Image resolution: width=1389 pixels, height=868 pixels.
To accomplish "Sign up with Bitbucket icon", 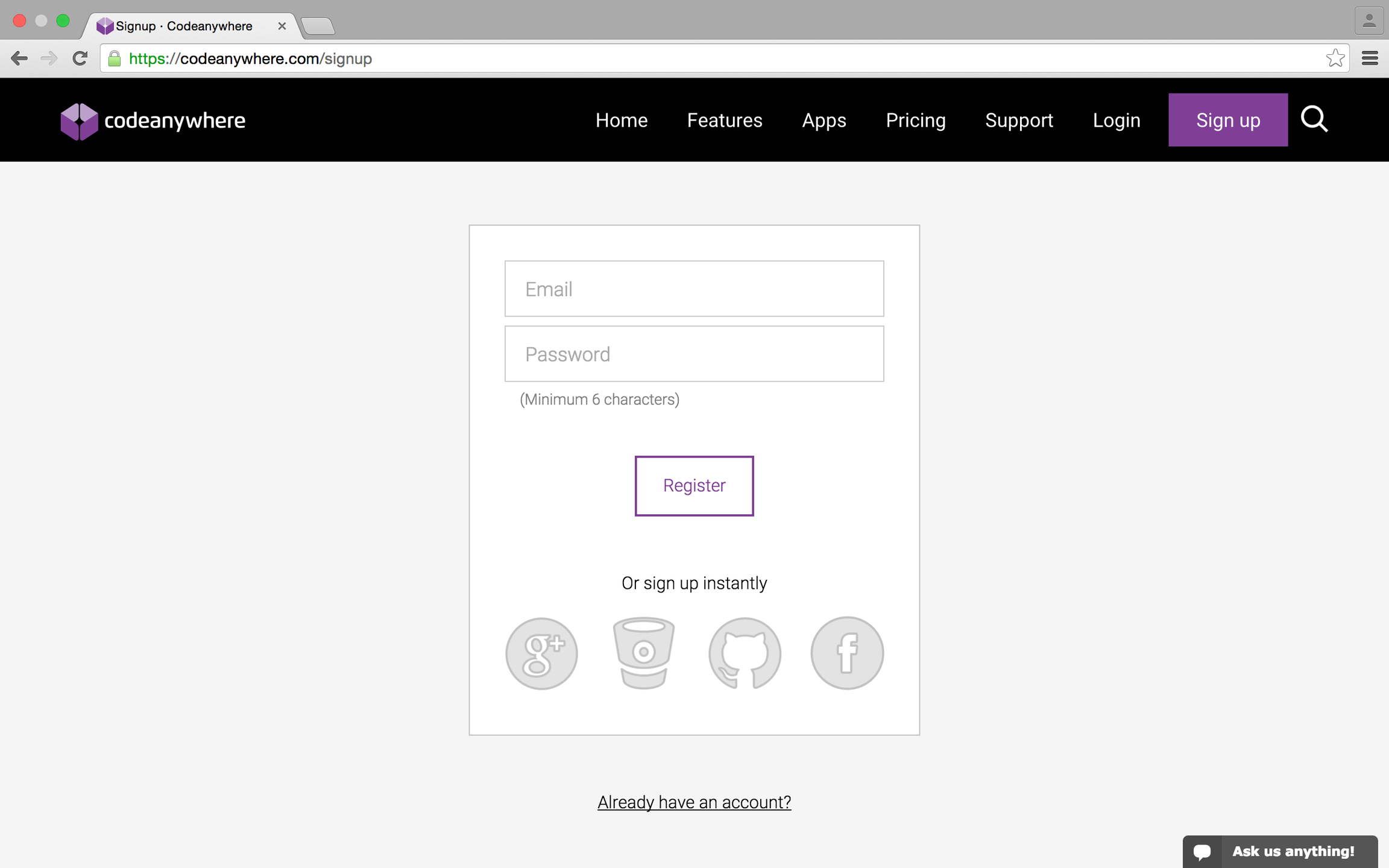I will [x=643, y=653].
